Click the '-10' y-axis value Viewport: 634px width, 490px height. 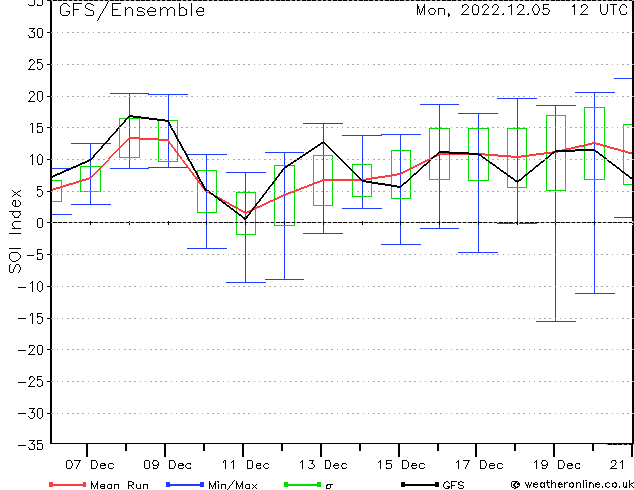tap(31, 286)
